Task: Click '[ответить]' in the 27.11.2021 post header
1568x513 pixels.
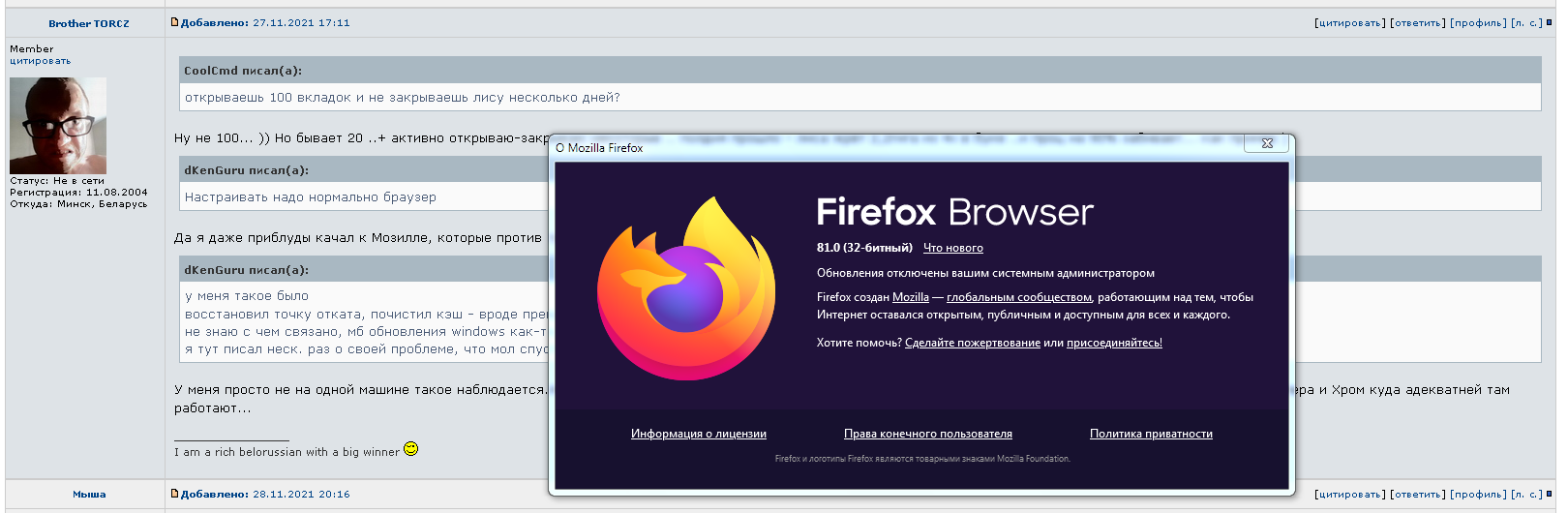Action: (1418, 22)
